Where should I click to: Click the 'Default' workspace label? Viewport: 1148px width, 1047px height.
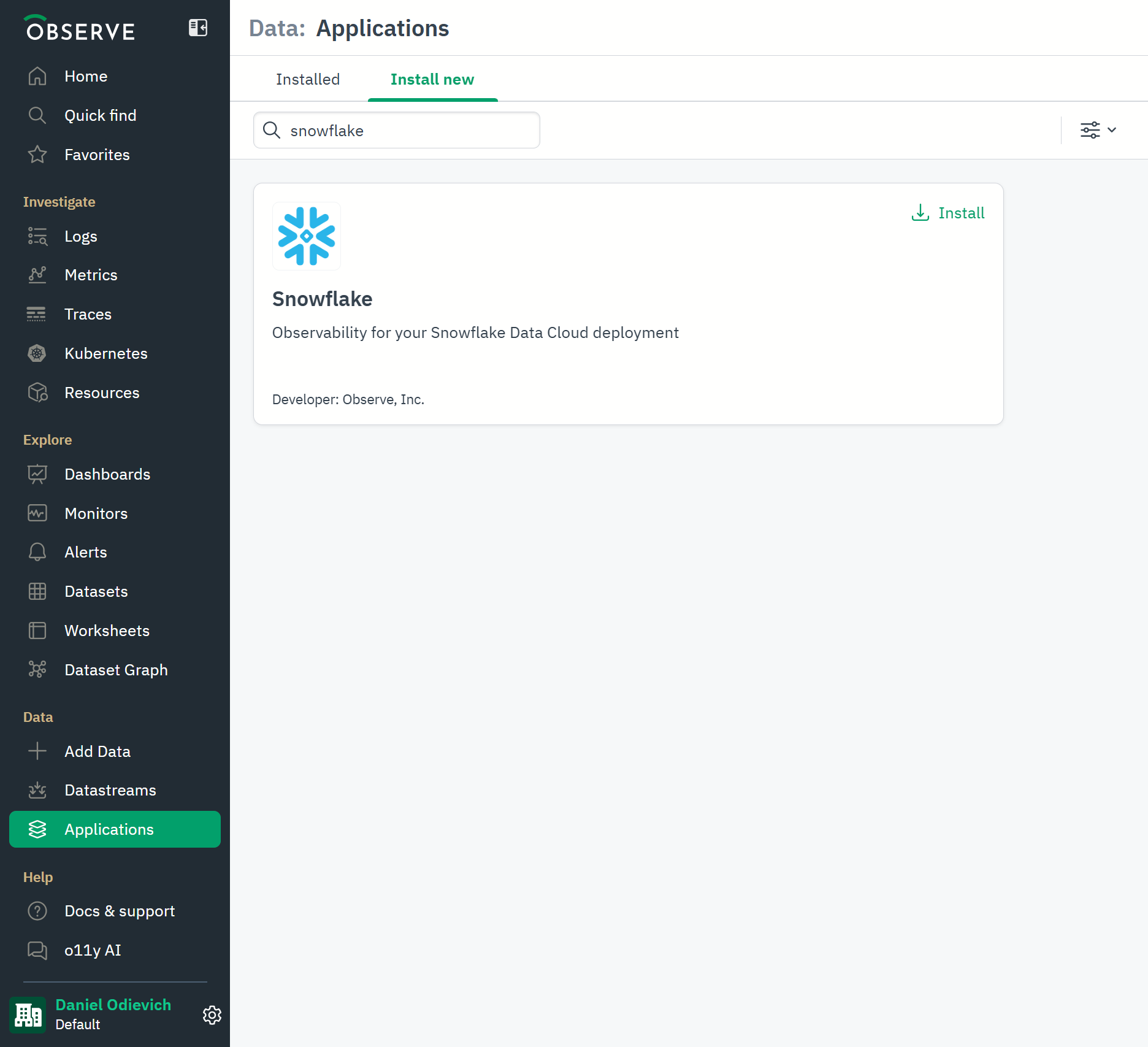(x=78, y=1024)
